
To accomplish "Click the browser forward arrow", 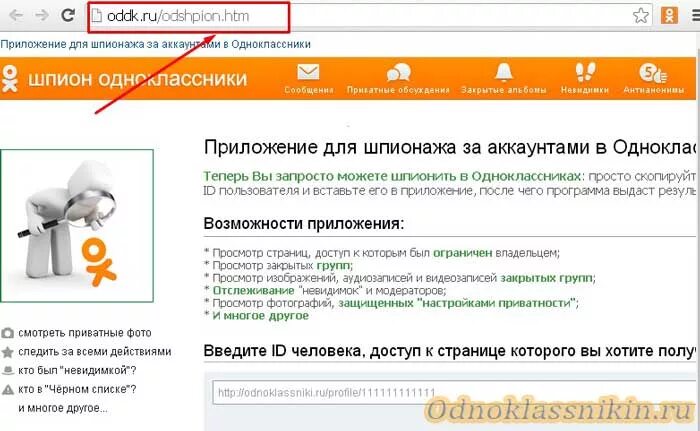I will click(x=42, y=16).
